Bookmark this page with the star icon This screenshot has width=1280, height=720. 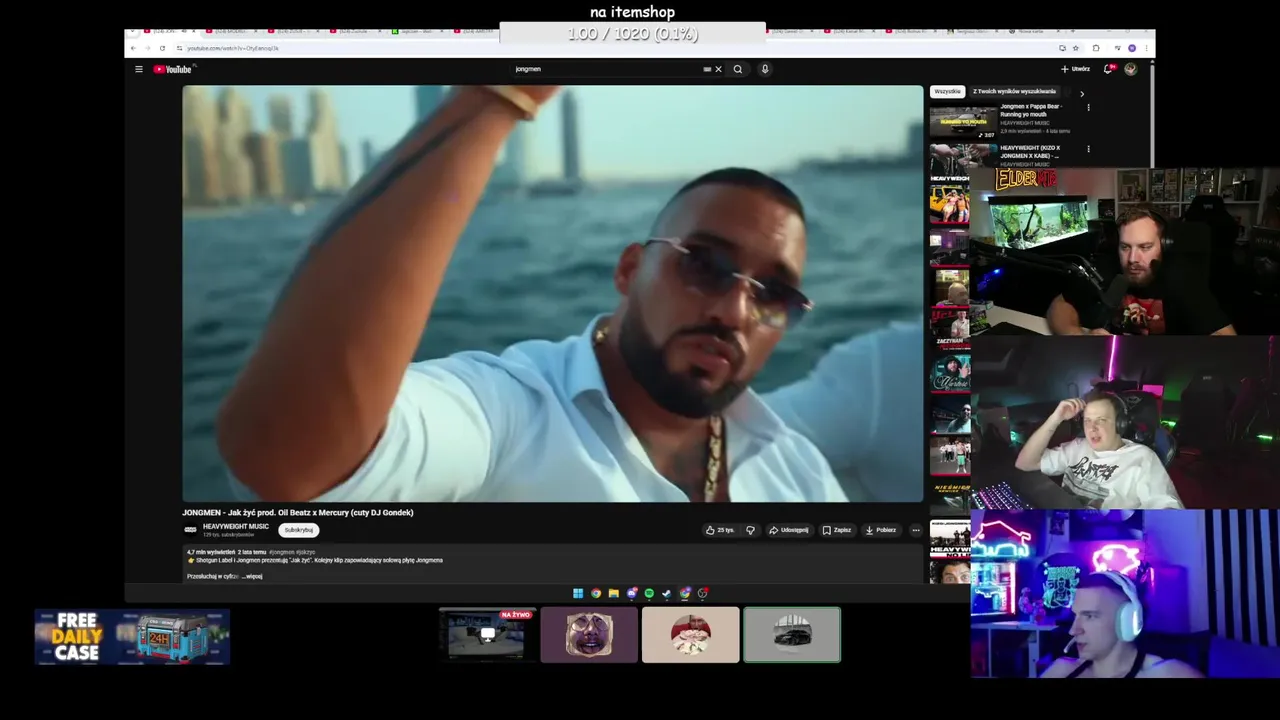pos(1076,48)
